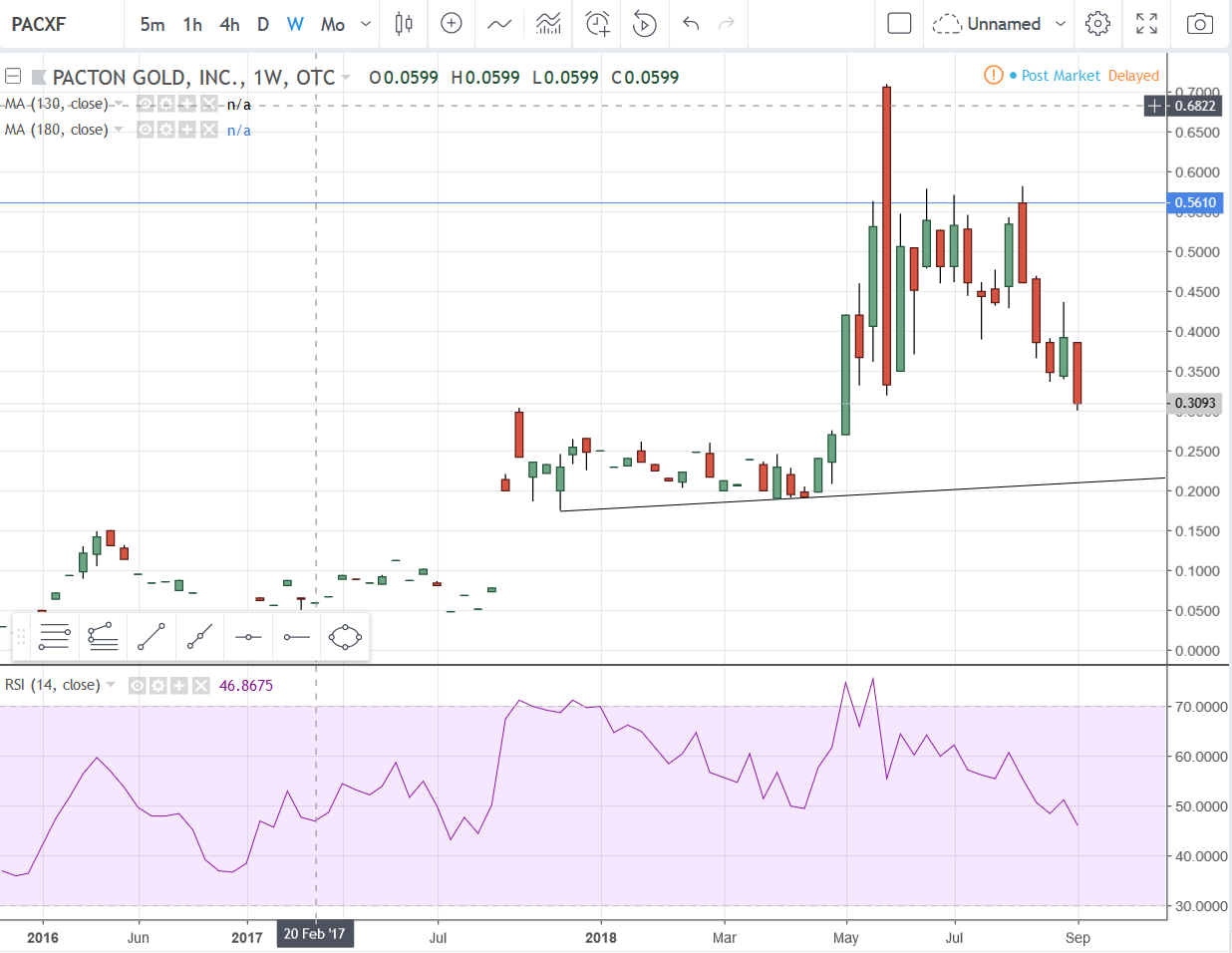Screen dimensions: 1232x953
Task: Collapse the chart legend with the minus box
Action: tap(13, 77)
